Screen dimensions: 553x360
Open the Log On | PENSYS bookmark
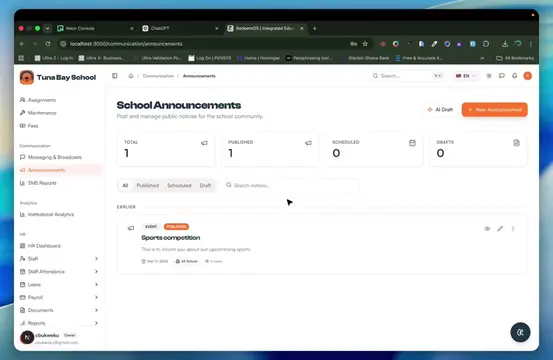(209, 58)
